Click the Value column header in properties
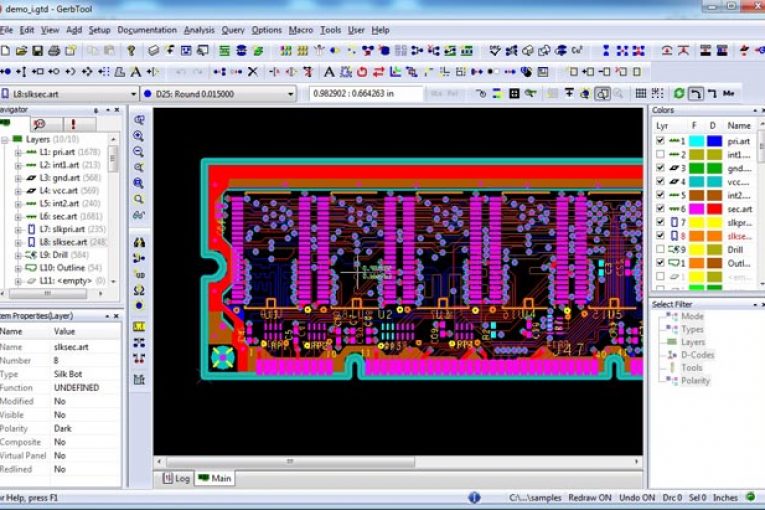765x510 pixels. pos(64,331)
